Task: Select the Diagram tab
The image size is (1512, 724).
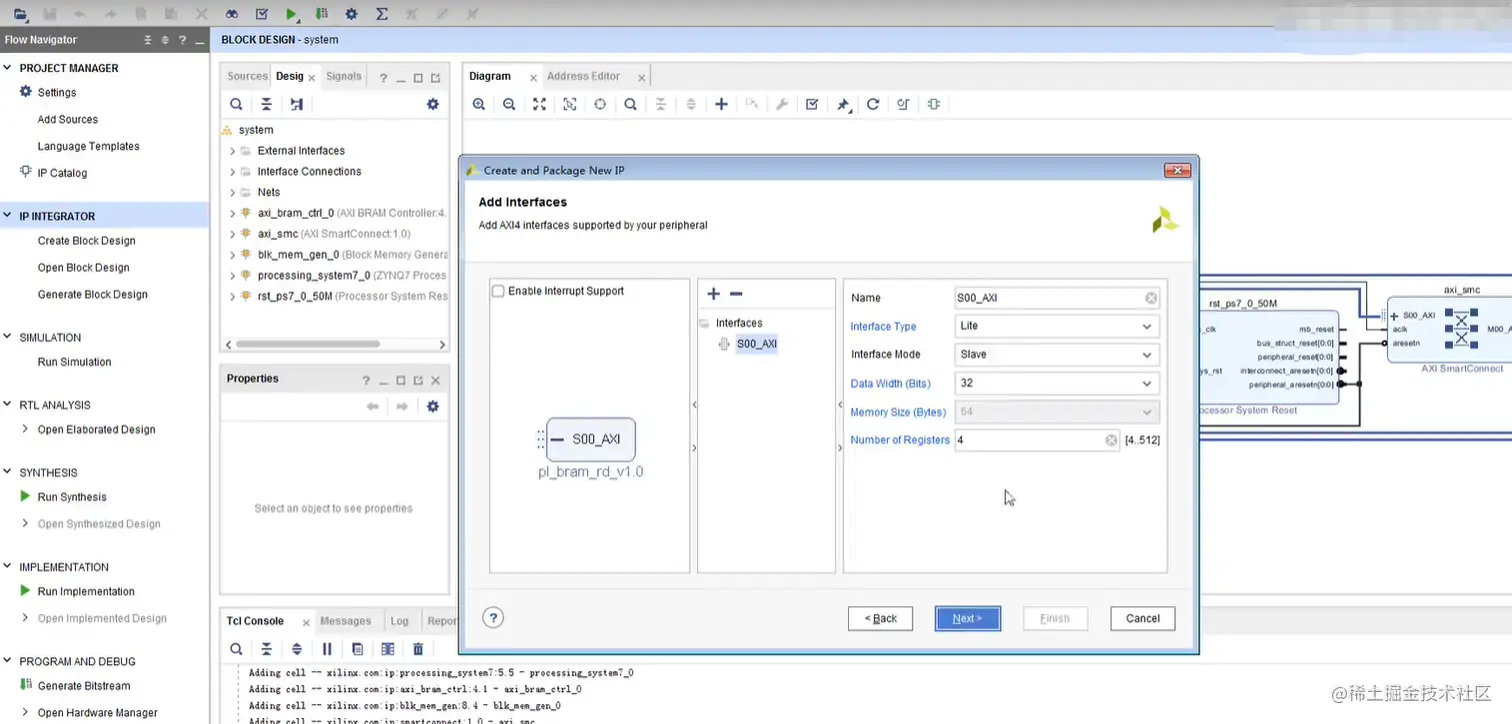Action: pos(490,76)
